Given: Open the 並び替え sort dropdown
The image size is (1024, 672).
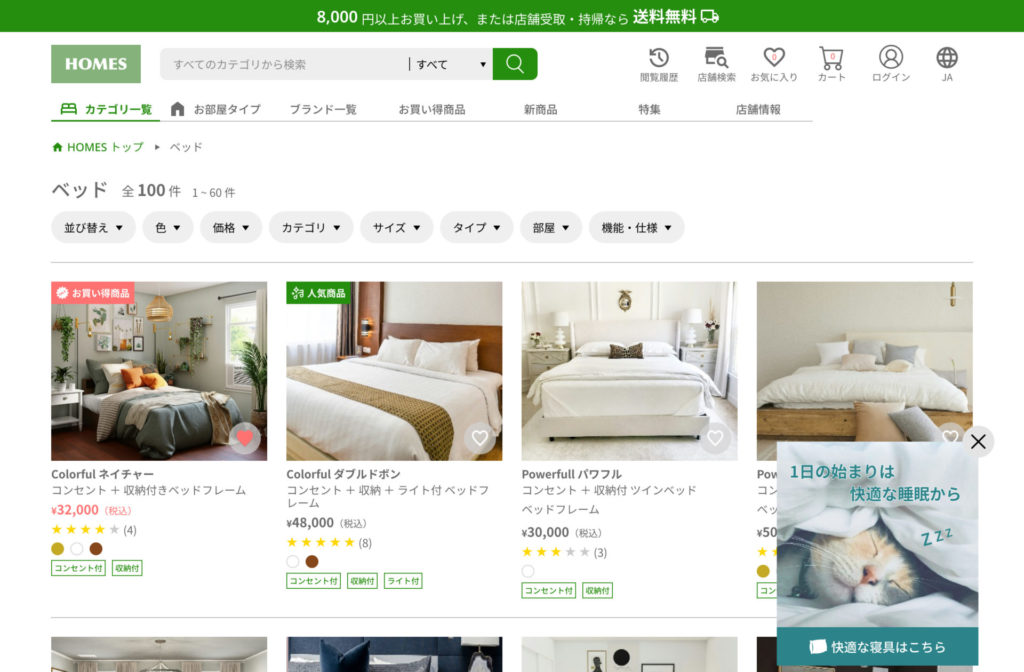Looking at the screenshot, I should (93, 227).
